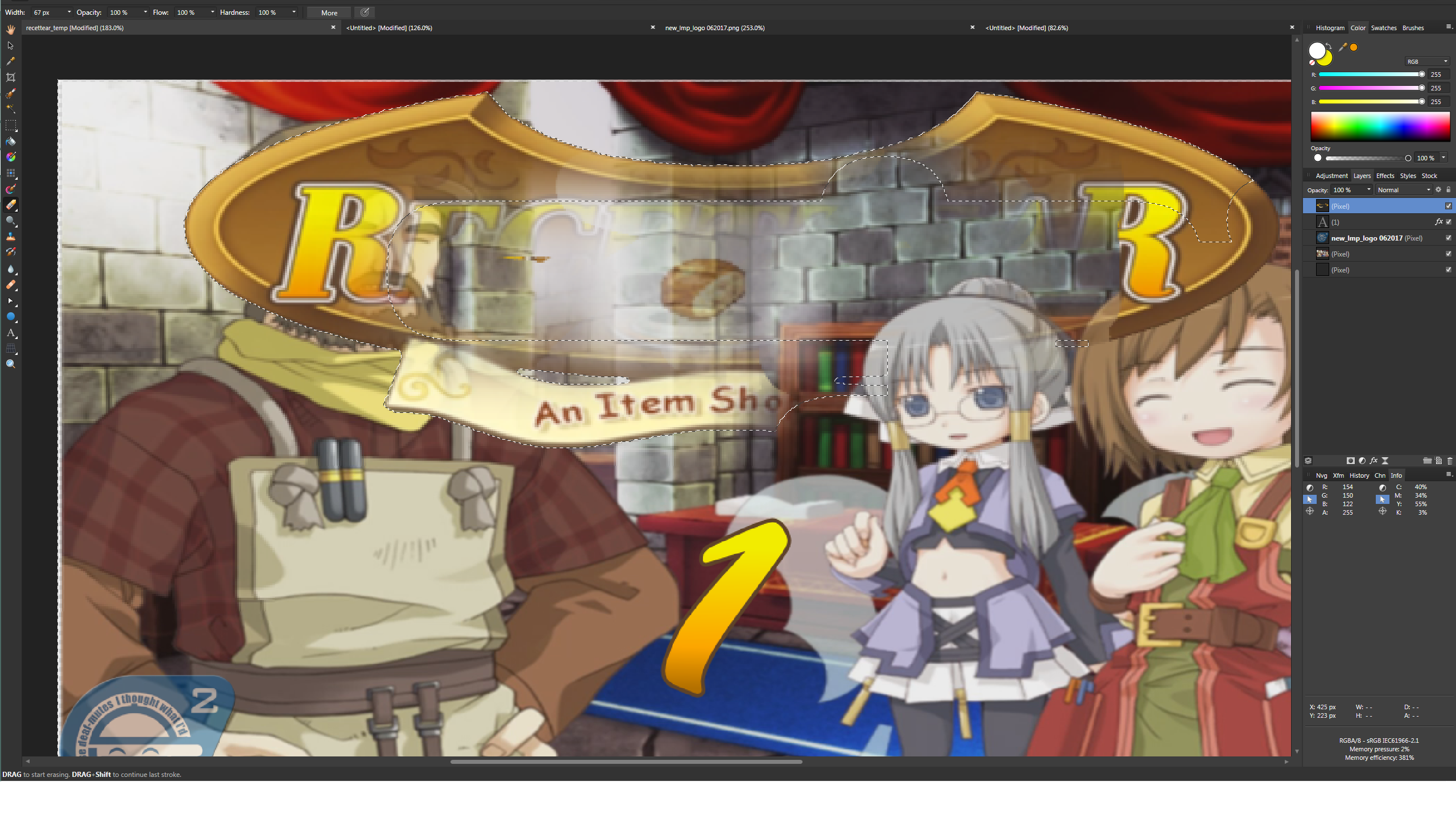Viewport: 1456px width, 819px height.
Task: Toggle visibility of bottom (Pixel) layer
Action: coord(1449,270)
